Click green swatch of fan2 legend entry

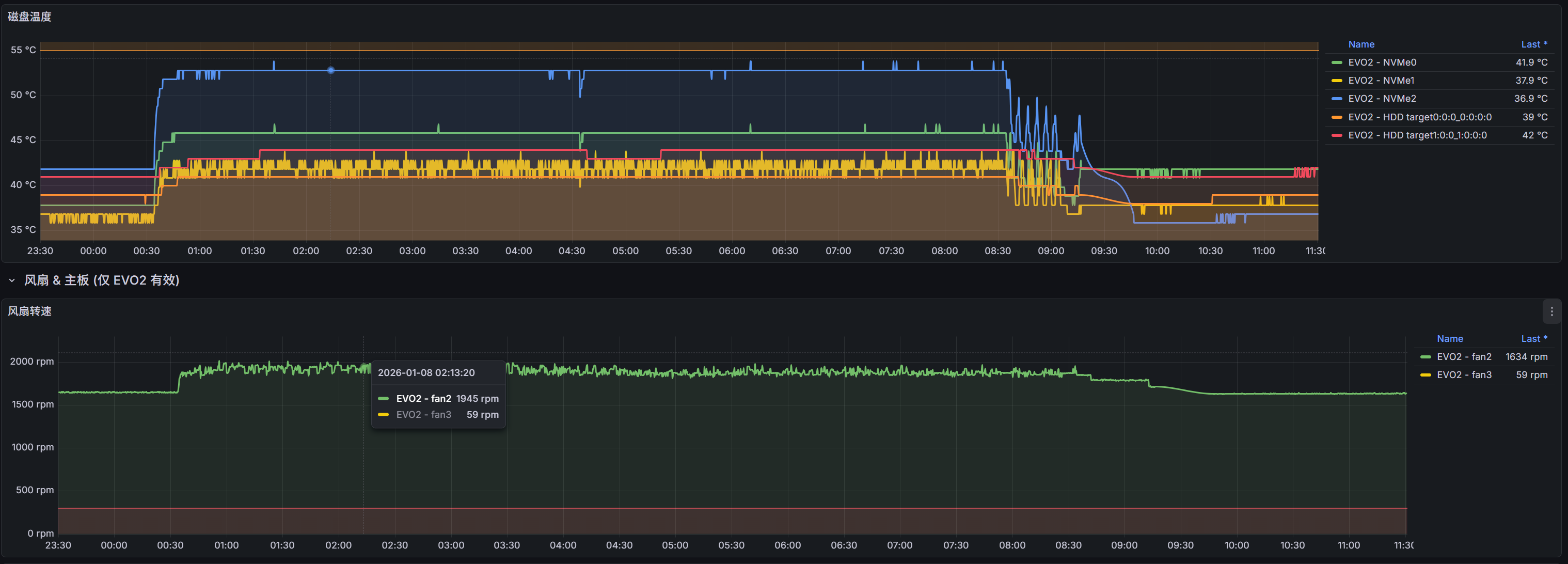tap(1426, 357)
